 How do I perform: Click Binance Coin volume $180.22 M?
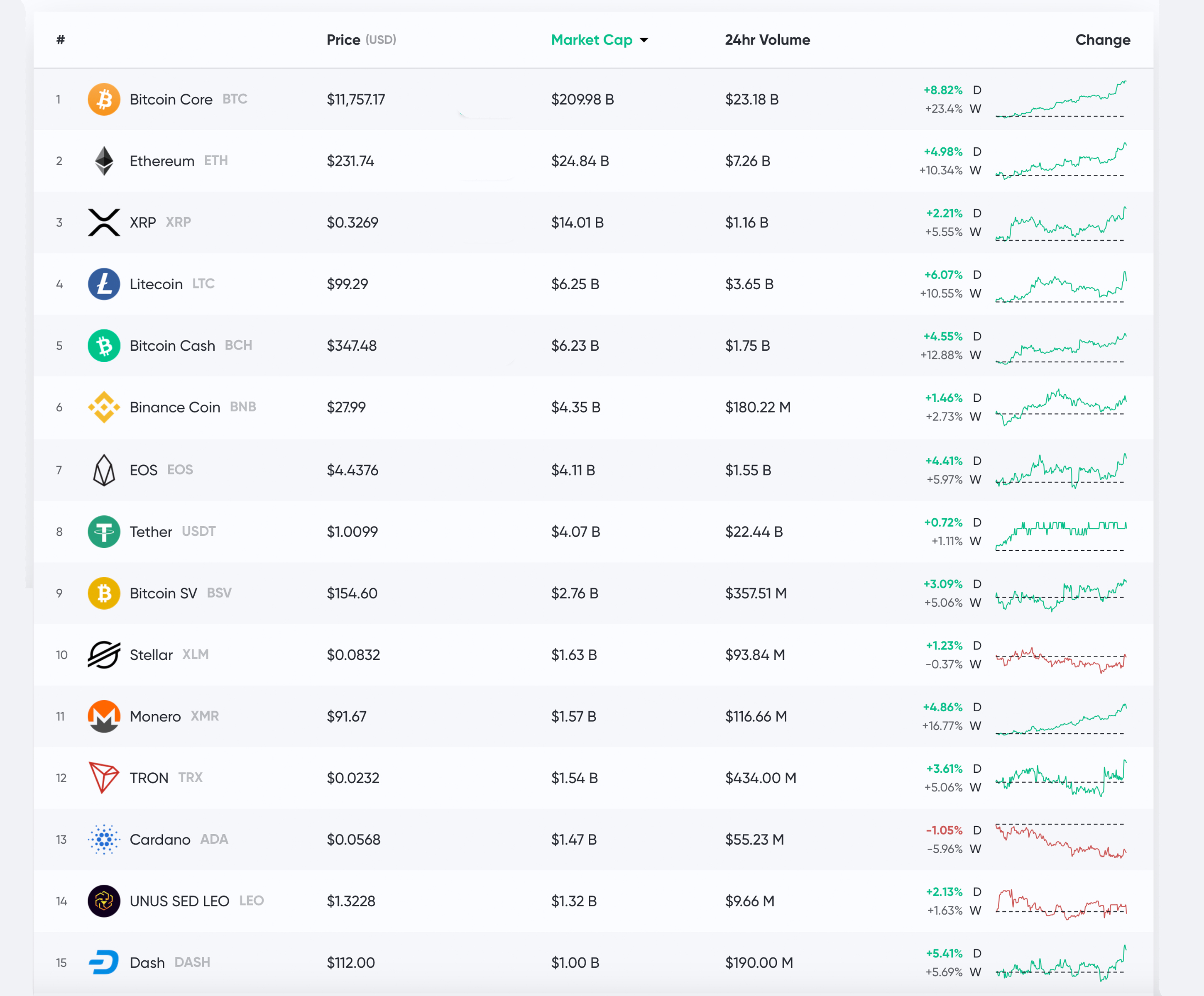pos(758,408)
